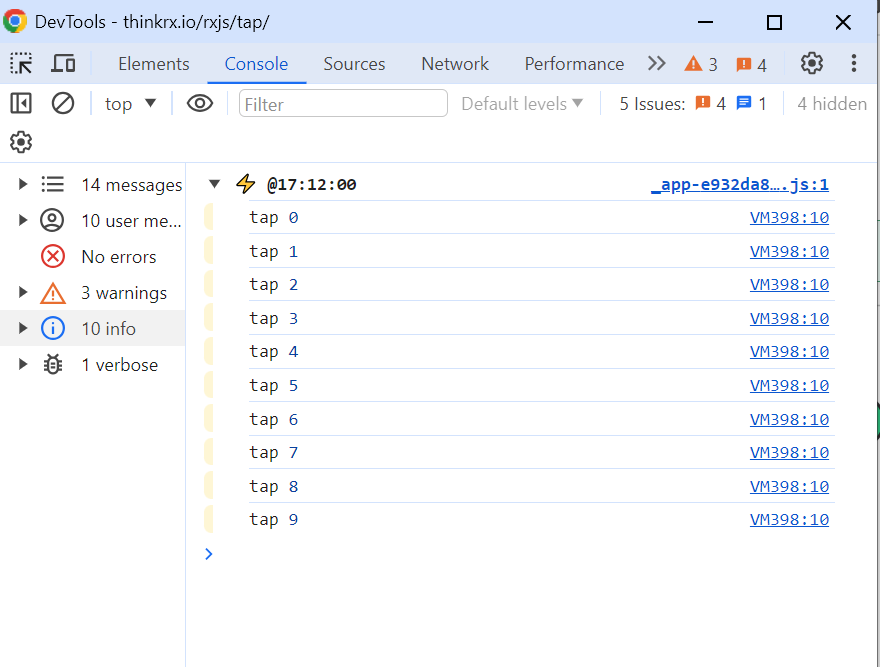Image resolution: width=880 pixels, height=667 pixels.
Task: Clear the console messages
Action: point(62,103)
